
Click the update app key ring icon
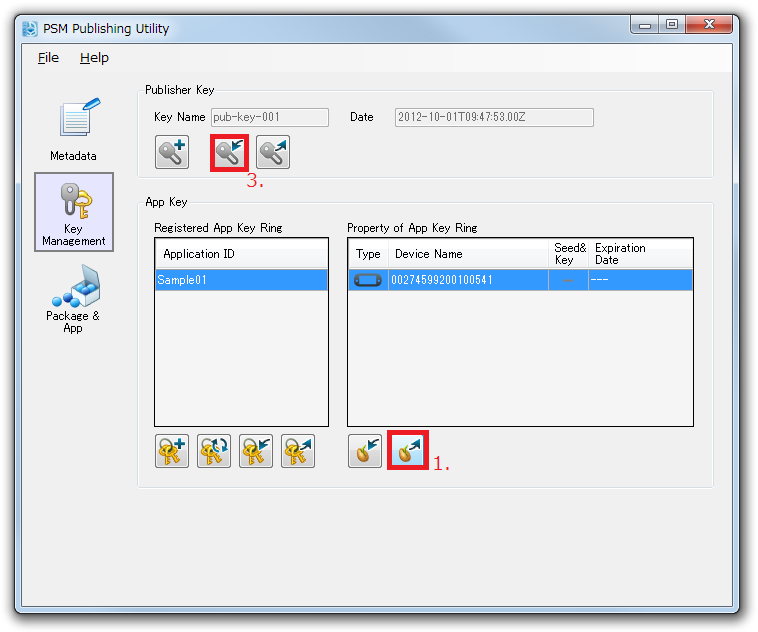click(214, 452)
